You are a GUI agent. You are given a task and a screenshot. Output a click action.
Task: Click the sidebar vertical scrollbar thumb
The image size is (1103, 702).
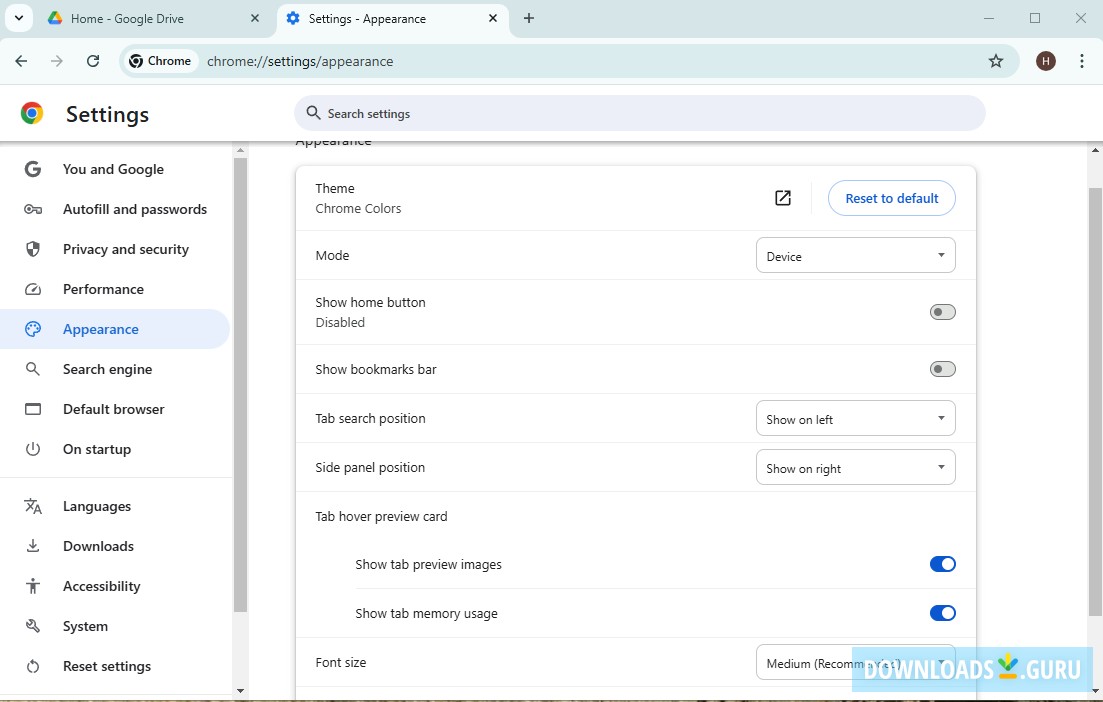240,384
